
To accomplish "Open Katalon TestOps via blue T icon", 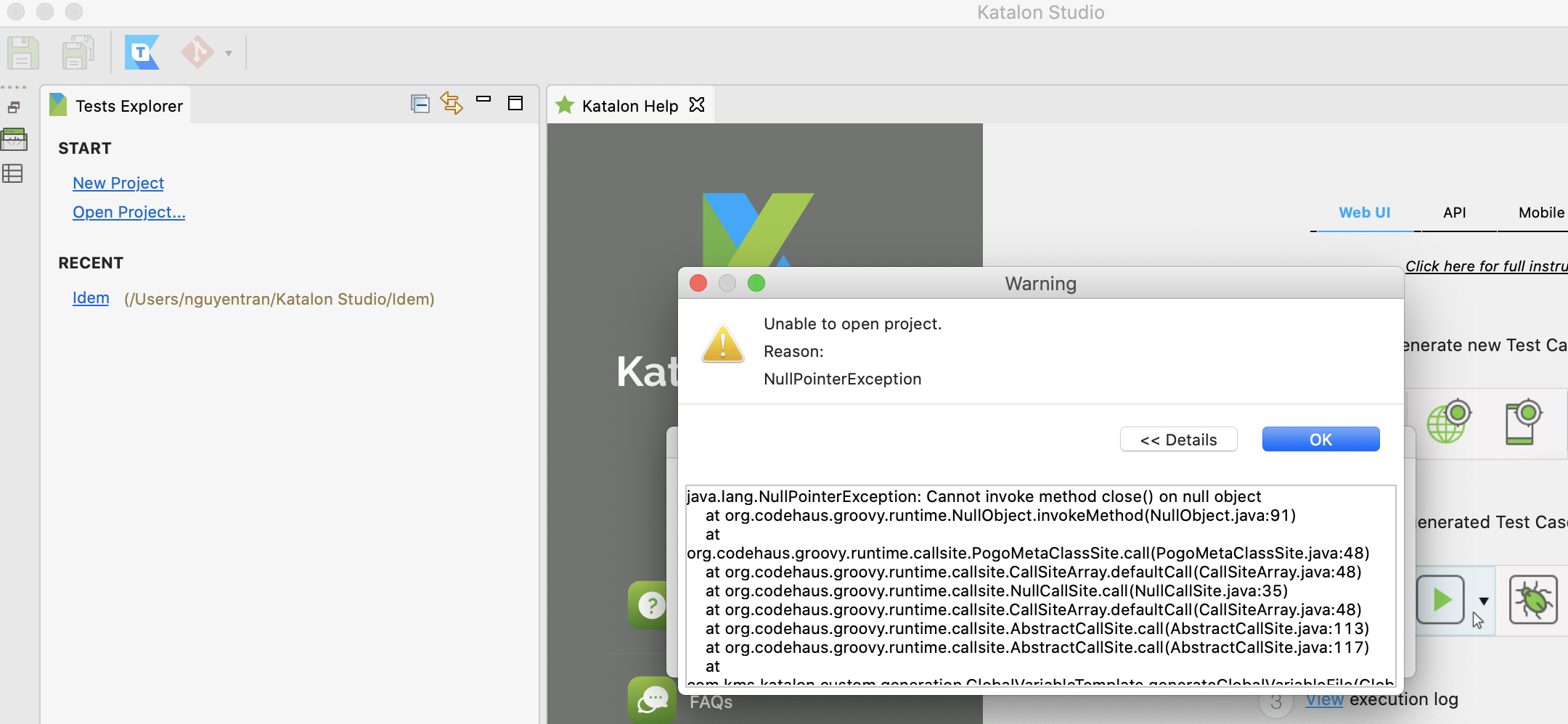I will point(142,52).
